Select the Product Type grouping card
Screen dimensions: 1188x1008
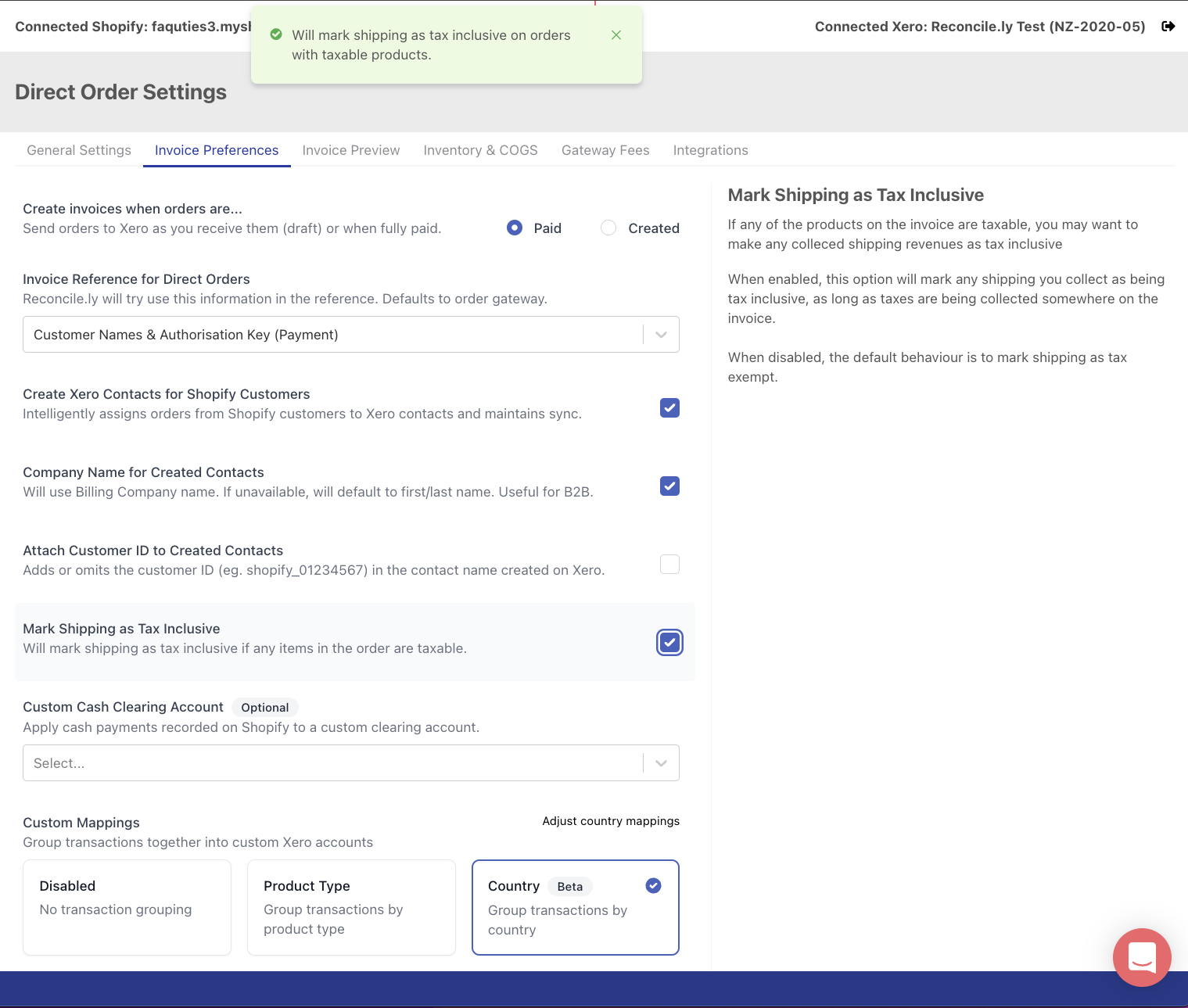click(350, 907)
